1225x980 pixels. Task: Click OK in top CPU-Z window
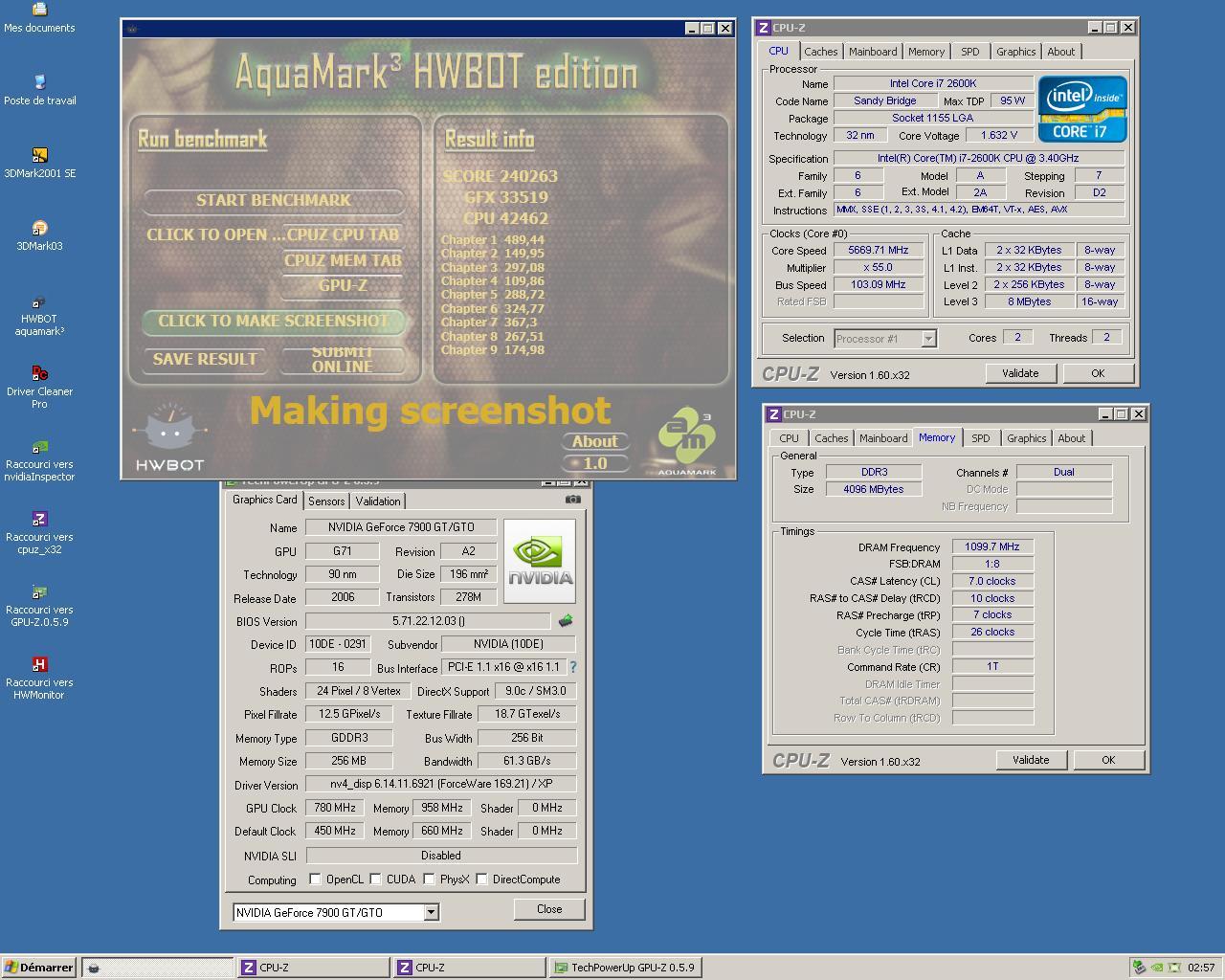tap(1098, 373)
